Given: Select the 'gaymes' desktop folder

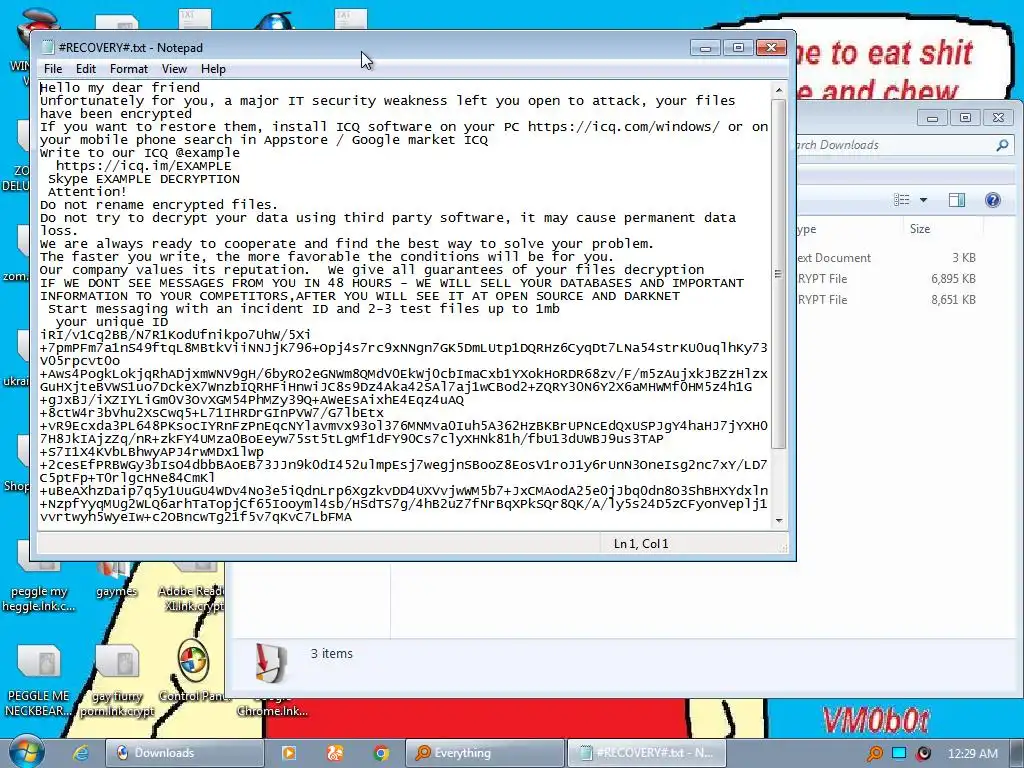Looking at the screenshot, I should [x=116, y=581].
